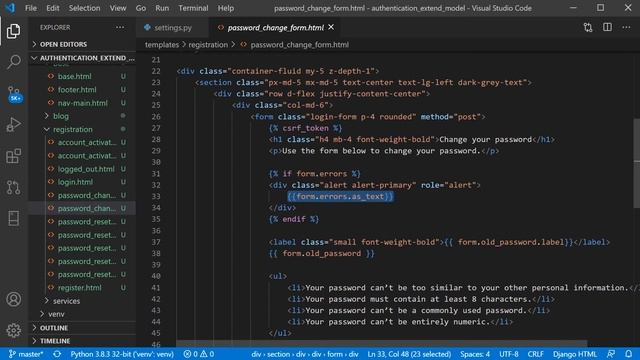Open the notifications bell
The width and height of the screenshot is (640, 360).
coord(629,354)
